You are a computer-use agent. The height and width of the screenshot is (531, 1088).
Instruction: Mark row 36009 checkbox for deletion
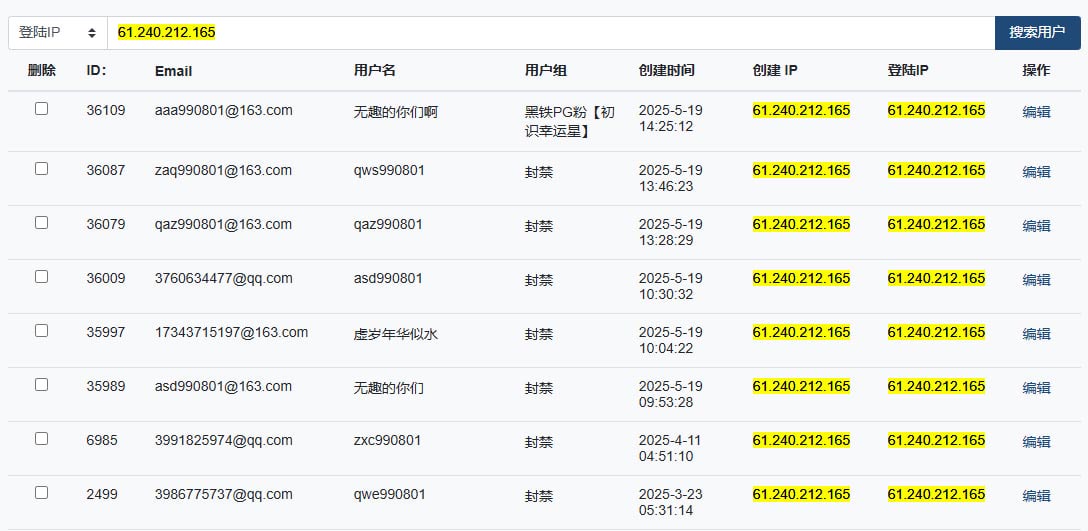click(x=42, y=277)
